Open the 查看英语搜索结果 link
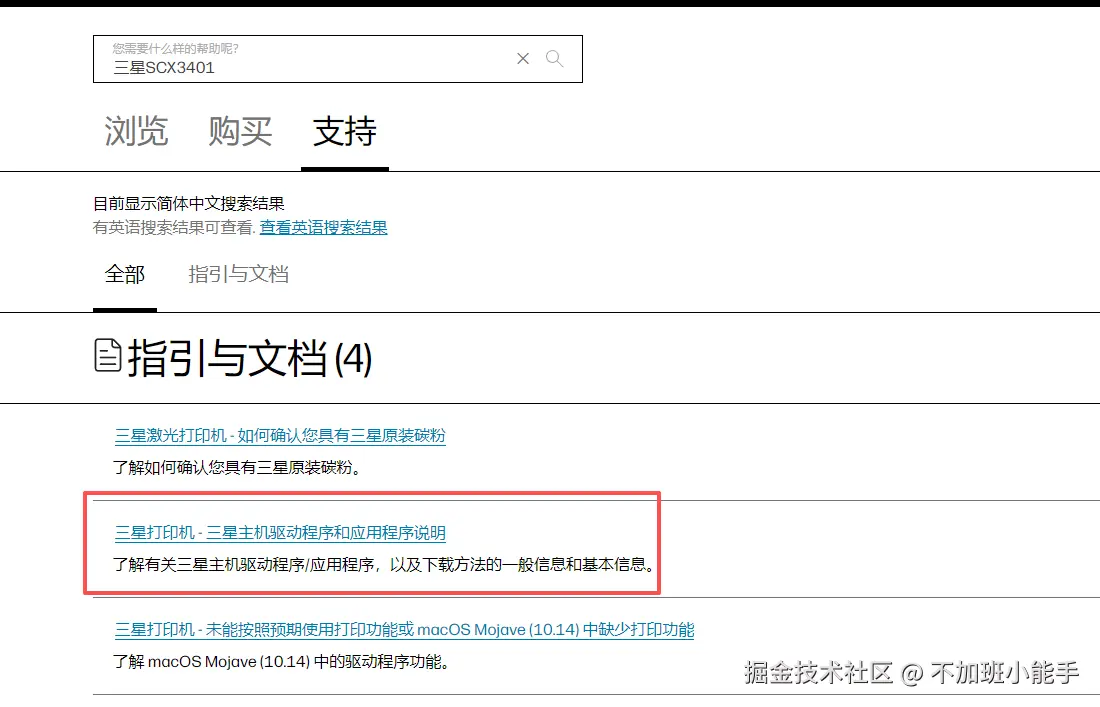 pos(323,227)
